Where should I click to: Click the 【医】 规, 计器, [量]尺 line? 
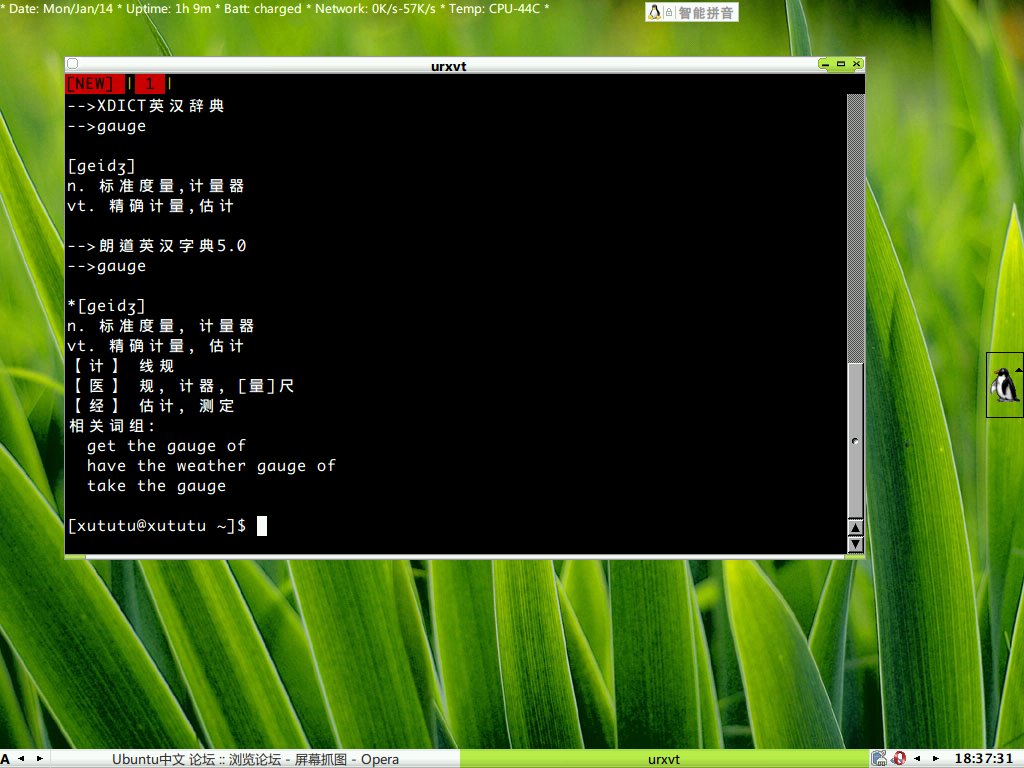tap(182, 386)
